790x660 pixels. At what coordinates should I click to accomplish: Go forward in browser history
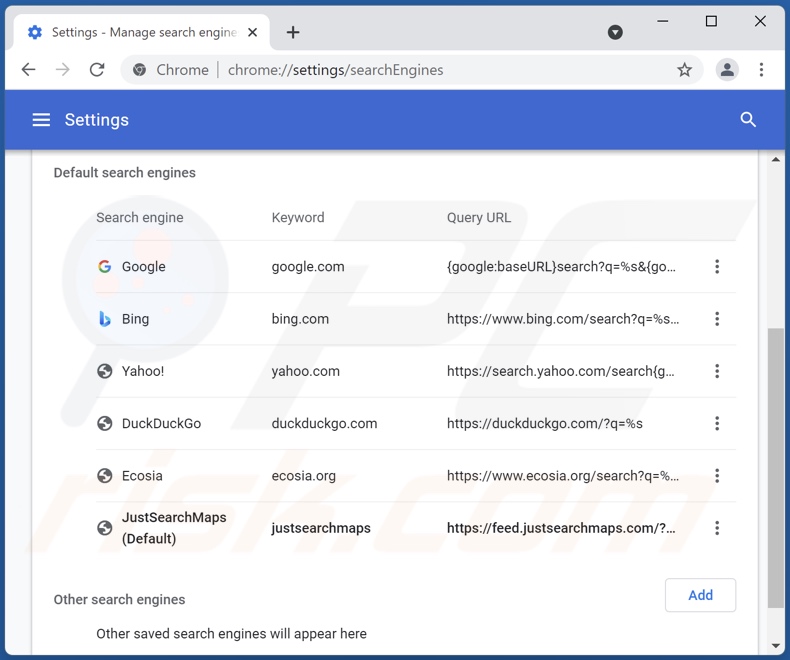point(62,70)
